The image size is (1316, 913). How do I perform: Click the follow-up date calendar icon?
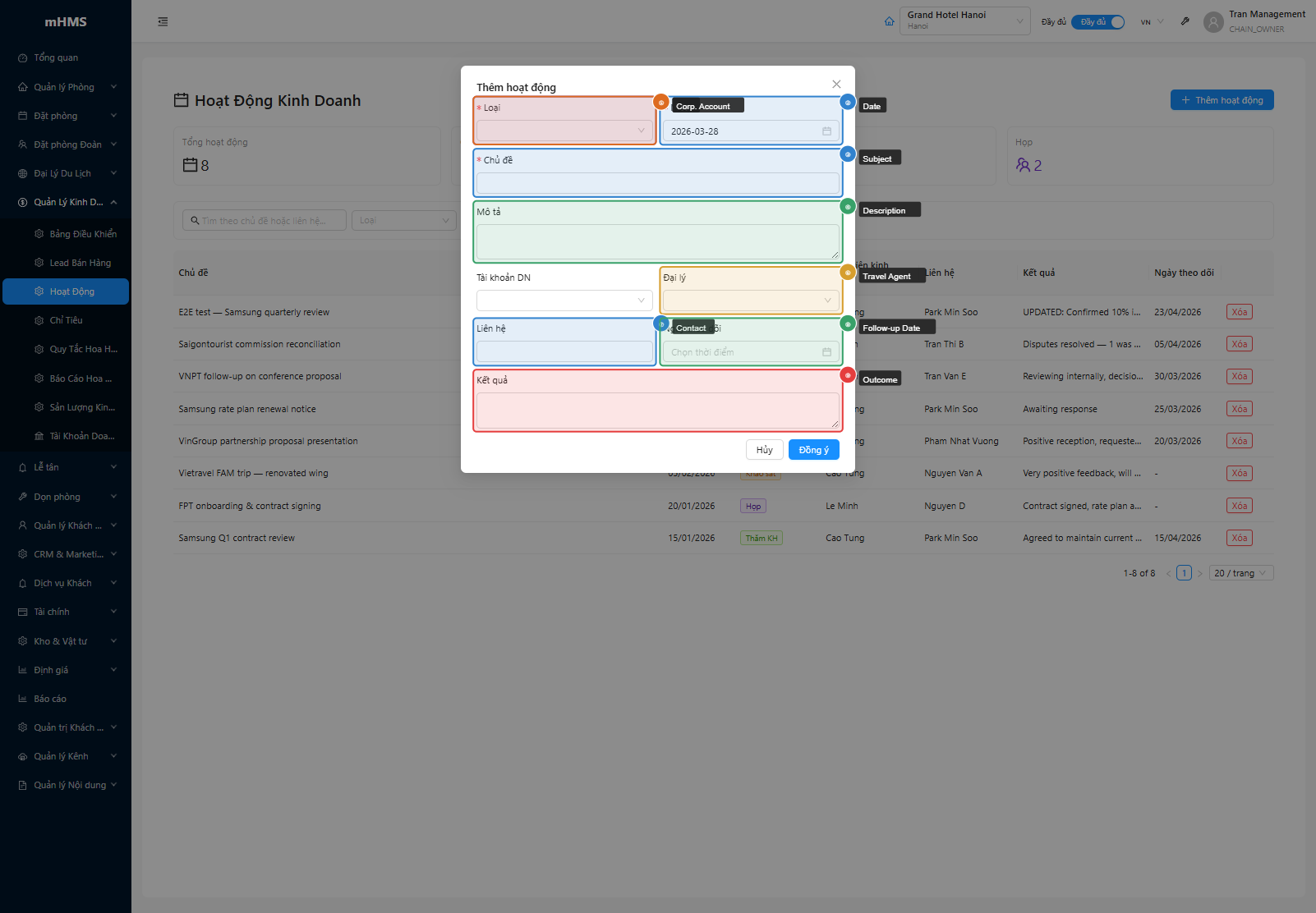tap(826, 352)
